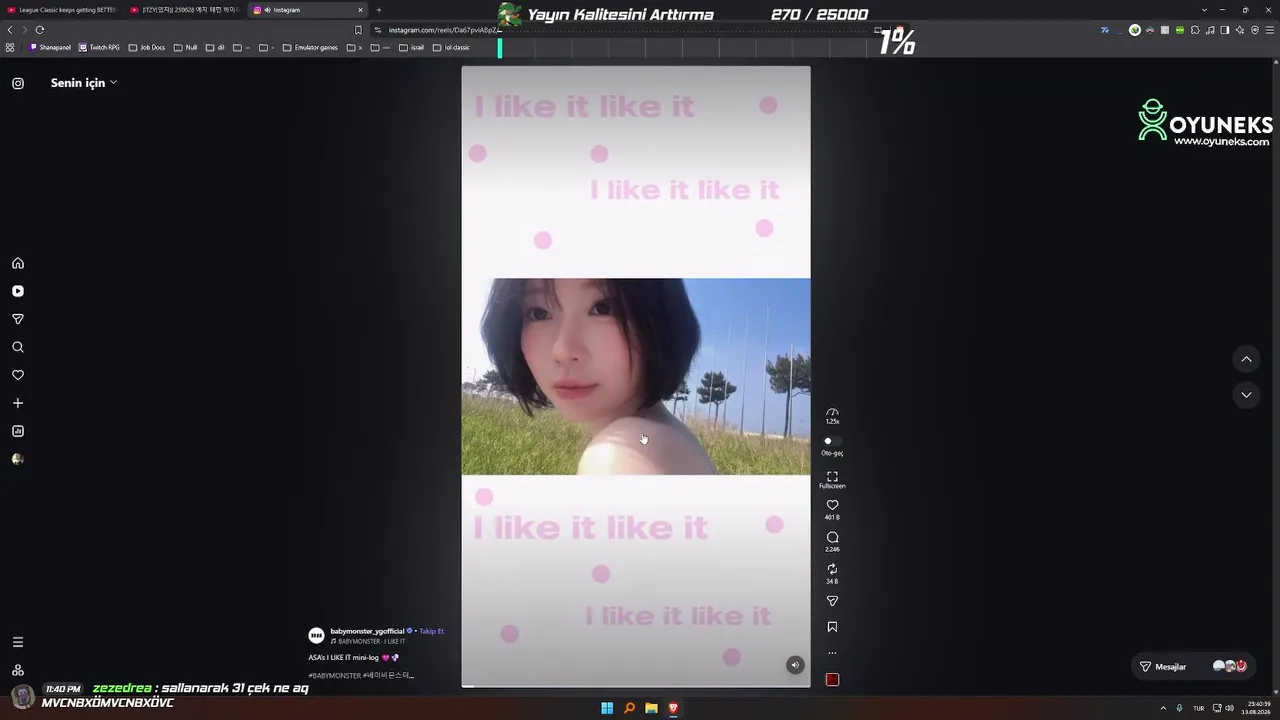Repost the reel
Screen dimensions: 1280x720
pos(832,569)
